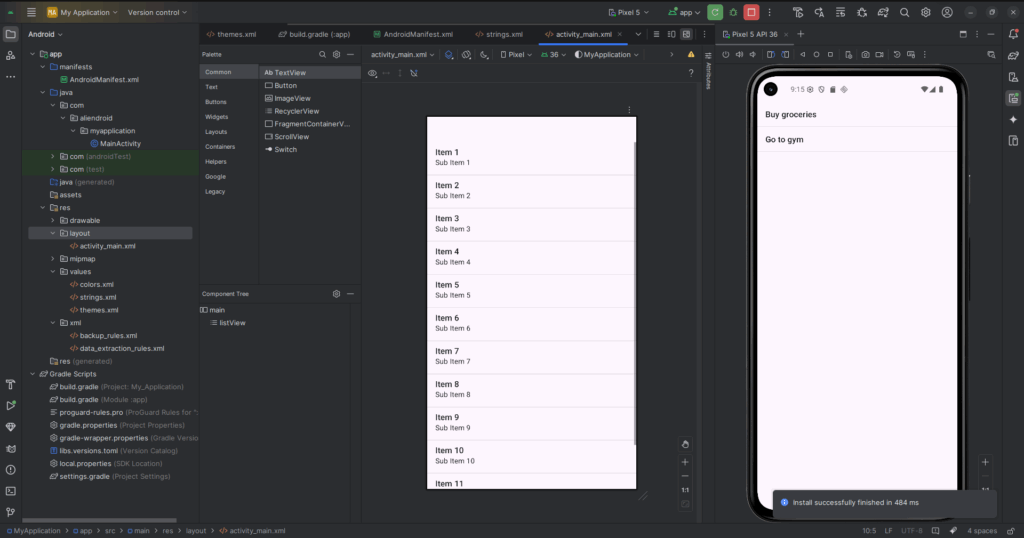Click the yellow warning icon in design toolbar

[x=691, y=55]
